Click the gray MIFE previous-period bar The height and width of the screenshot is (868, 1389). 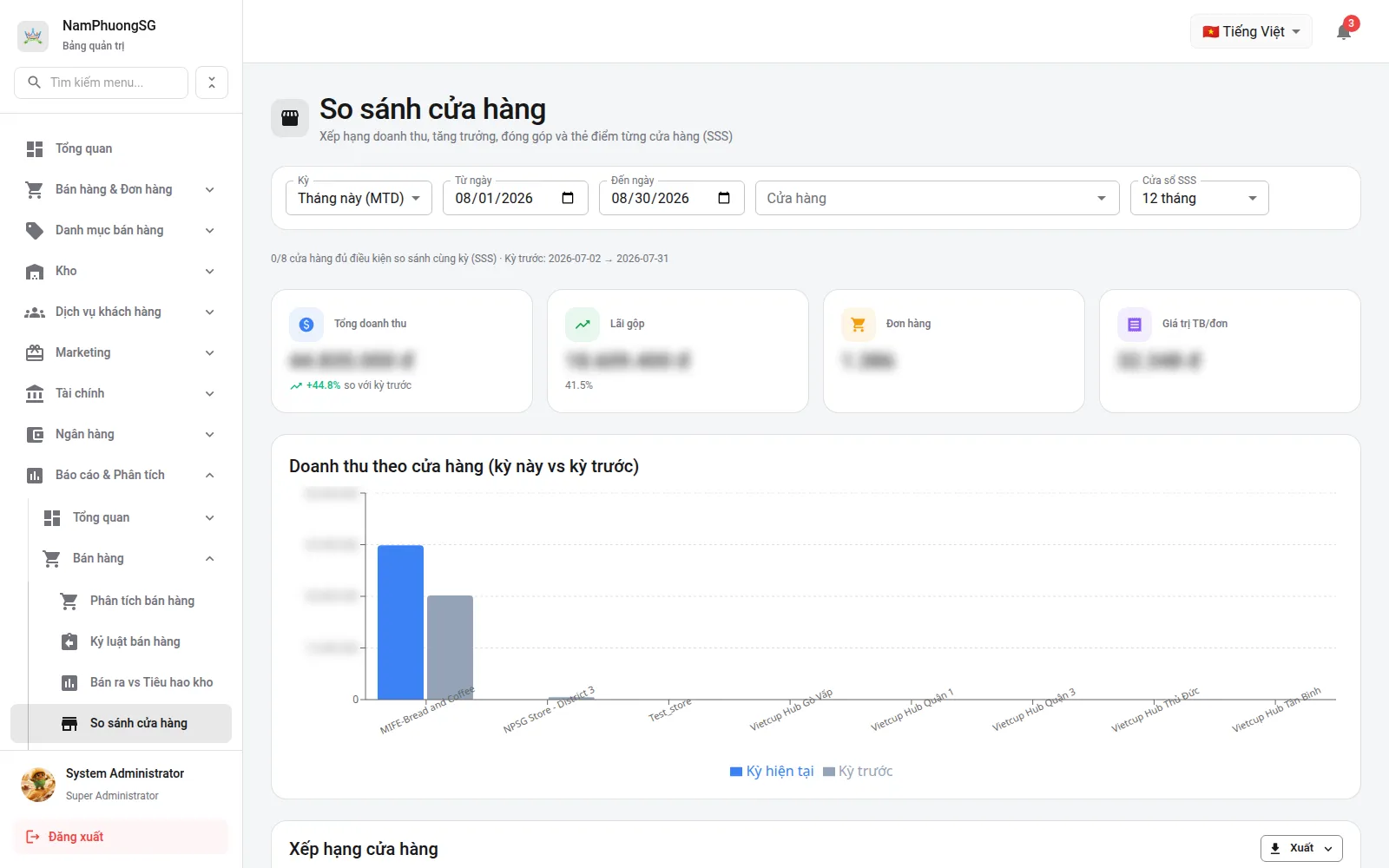[450, 648]
